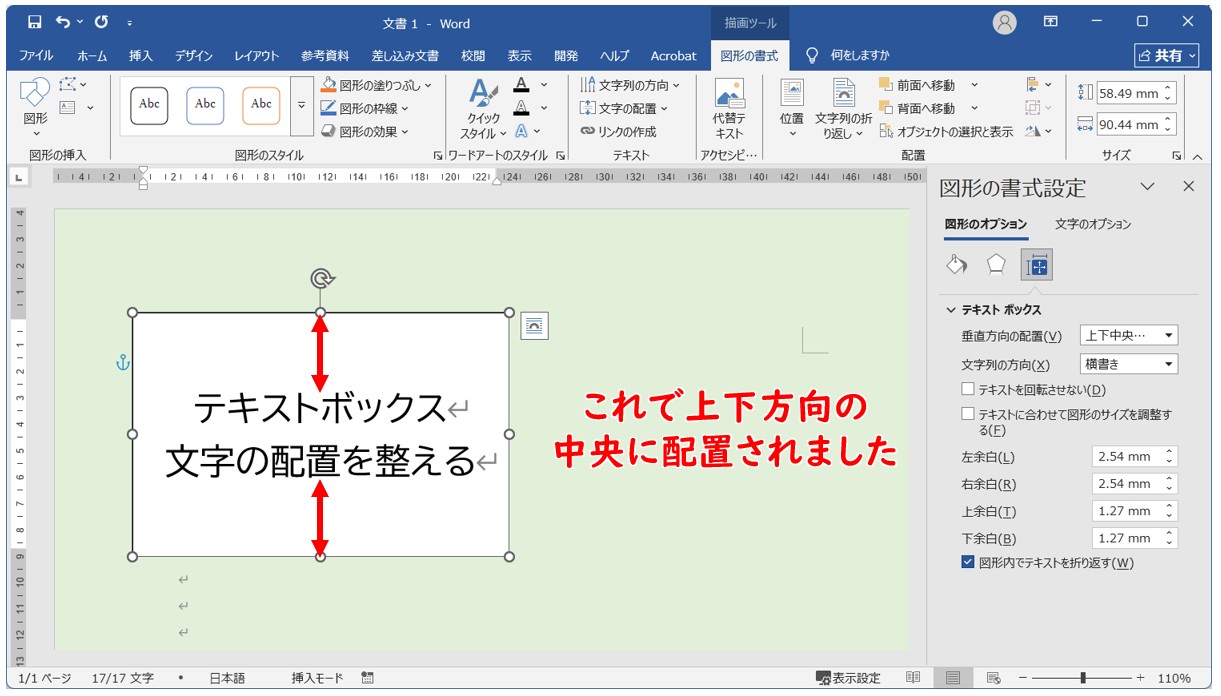Click 何をしますか search box
Screen dimensions: 1221x696
(x=848, y=56)
